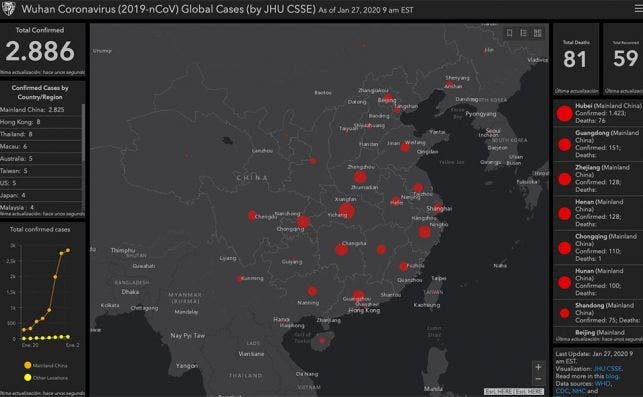643x397 pixels.
Task: Click the last yellow data point on the chart
Action: tap(68, 337)
